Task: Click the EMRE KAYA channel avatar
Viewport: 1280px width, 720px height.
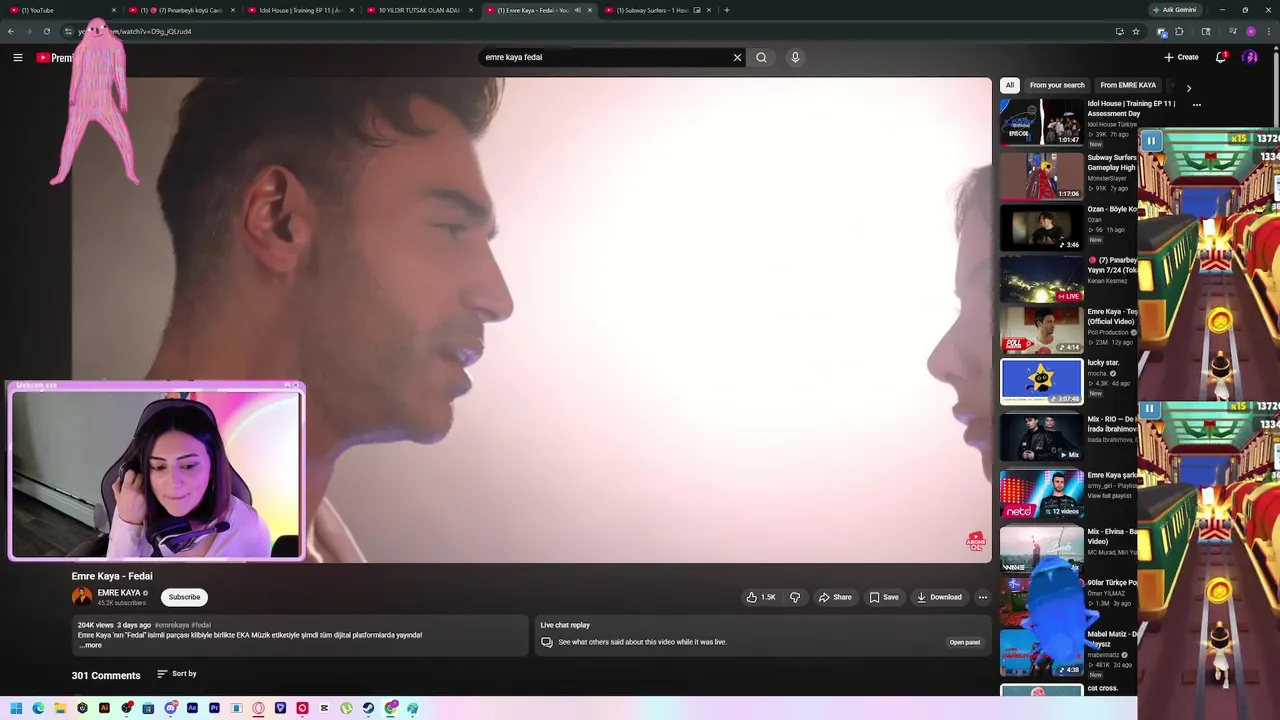Action: [x=82, y=597]
